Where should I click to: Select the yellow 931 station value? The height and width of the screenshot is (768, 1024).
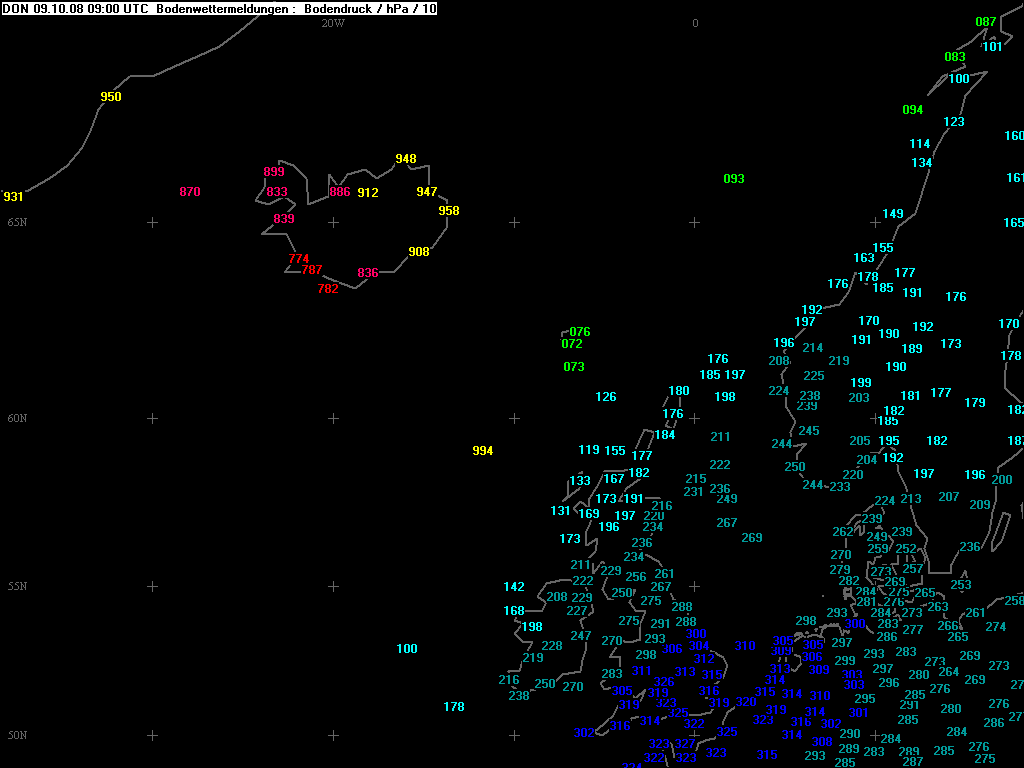point(13,197)
